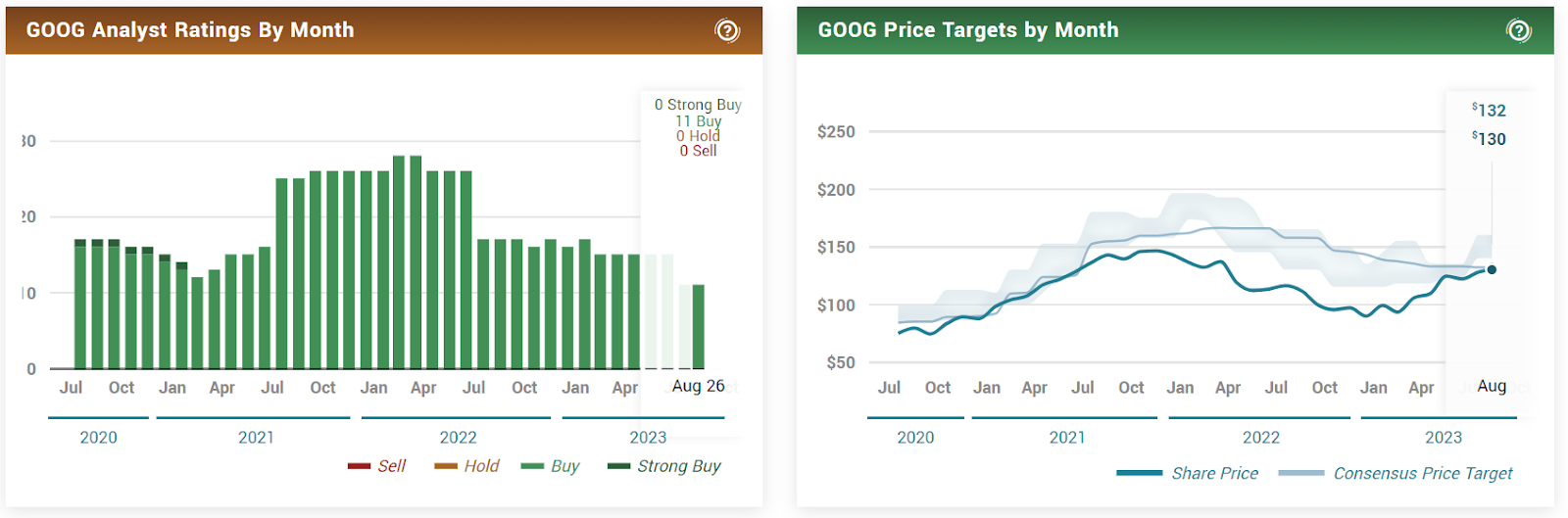Toggle the Buy legend series
1568x518 pixels.
(x=550, y=466)
